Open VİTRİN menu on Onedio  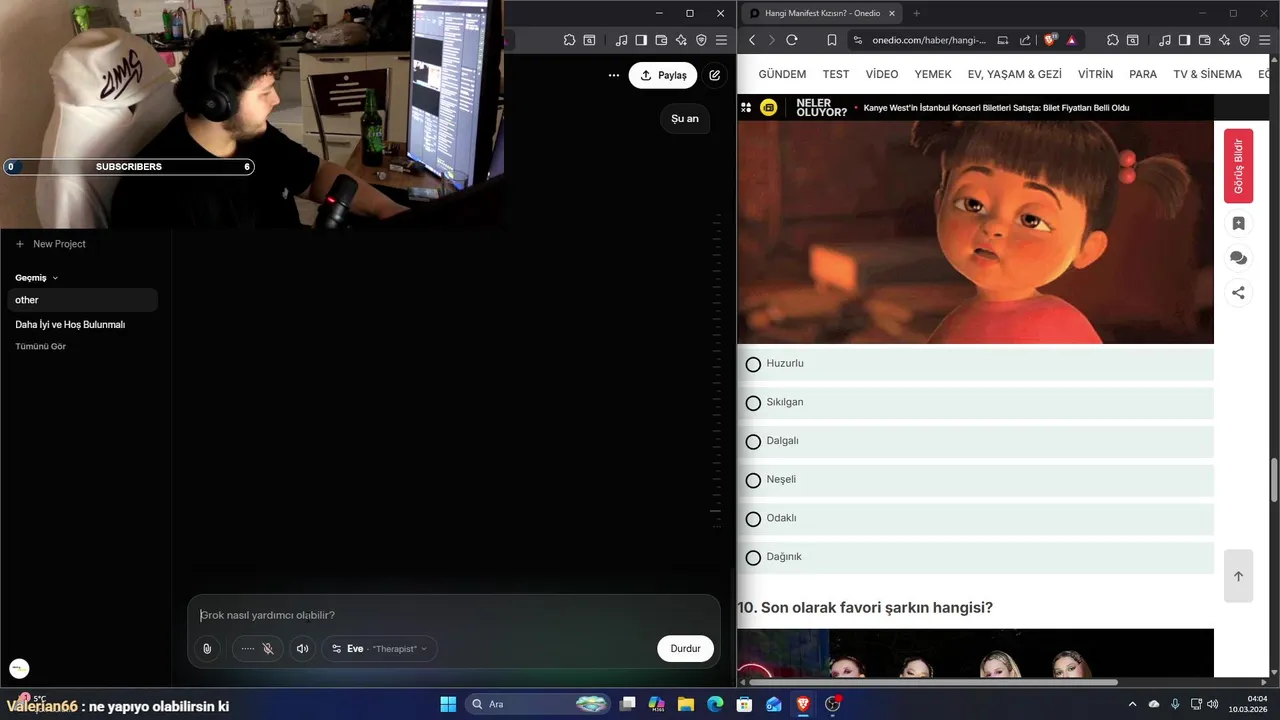(x=1095, y=74)
